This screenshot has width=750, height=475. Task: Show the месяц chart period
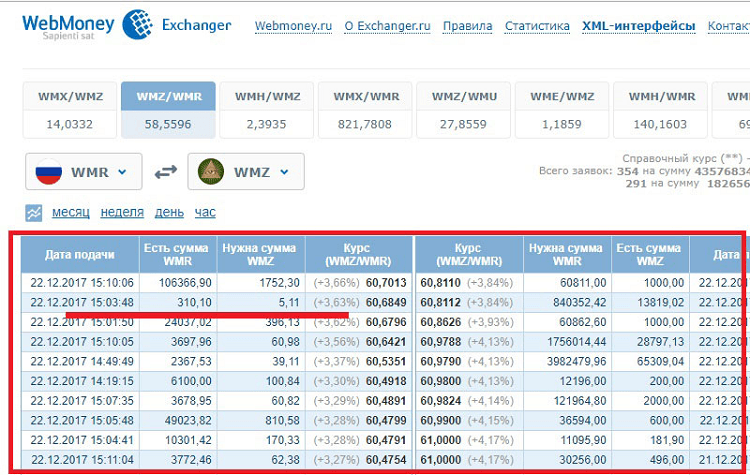(71, 212)
